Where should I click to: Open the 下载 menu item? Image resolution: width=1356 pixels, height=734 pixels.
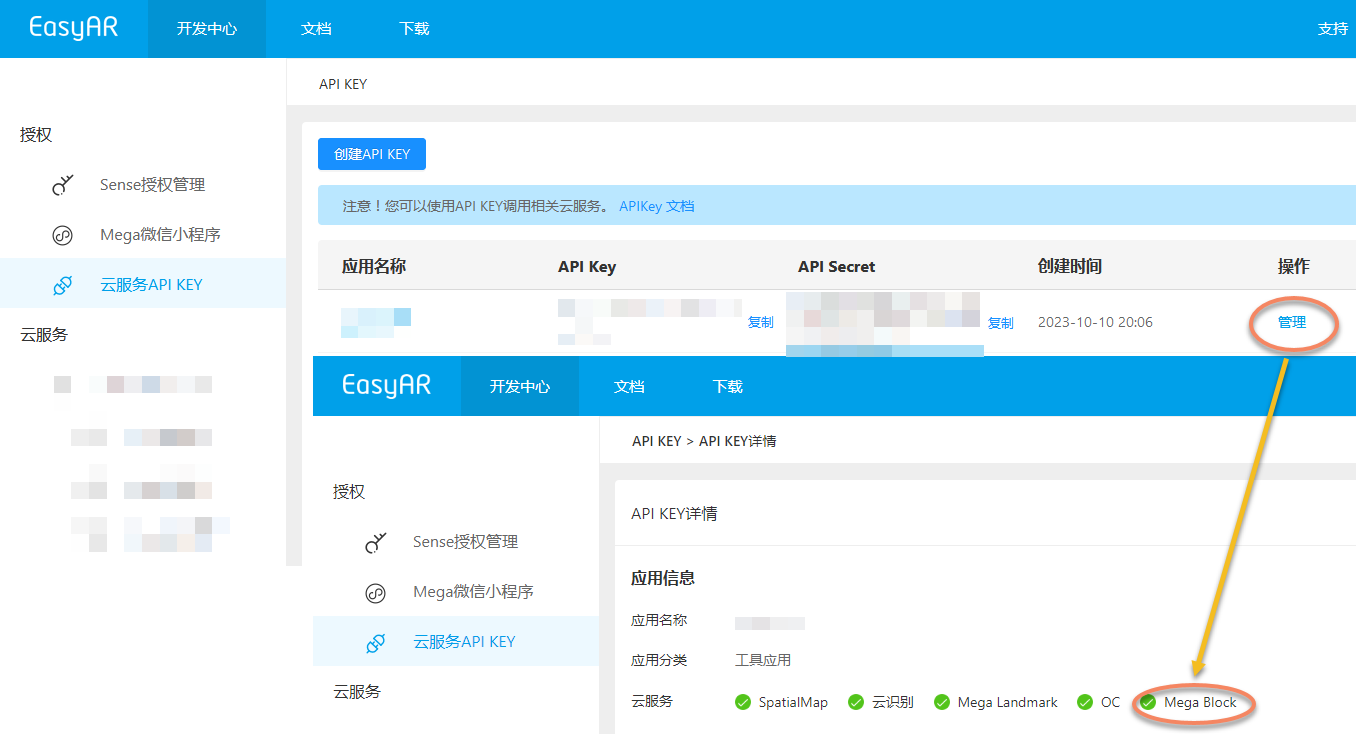coord(413,28)
